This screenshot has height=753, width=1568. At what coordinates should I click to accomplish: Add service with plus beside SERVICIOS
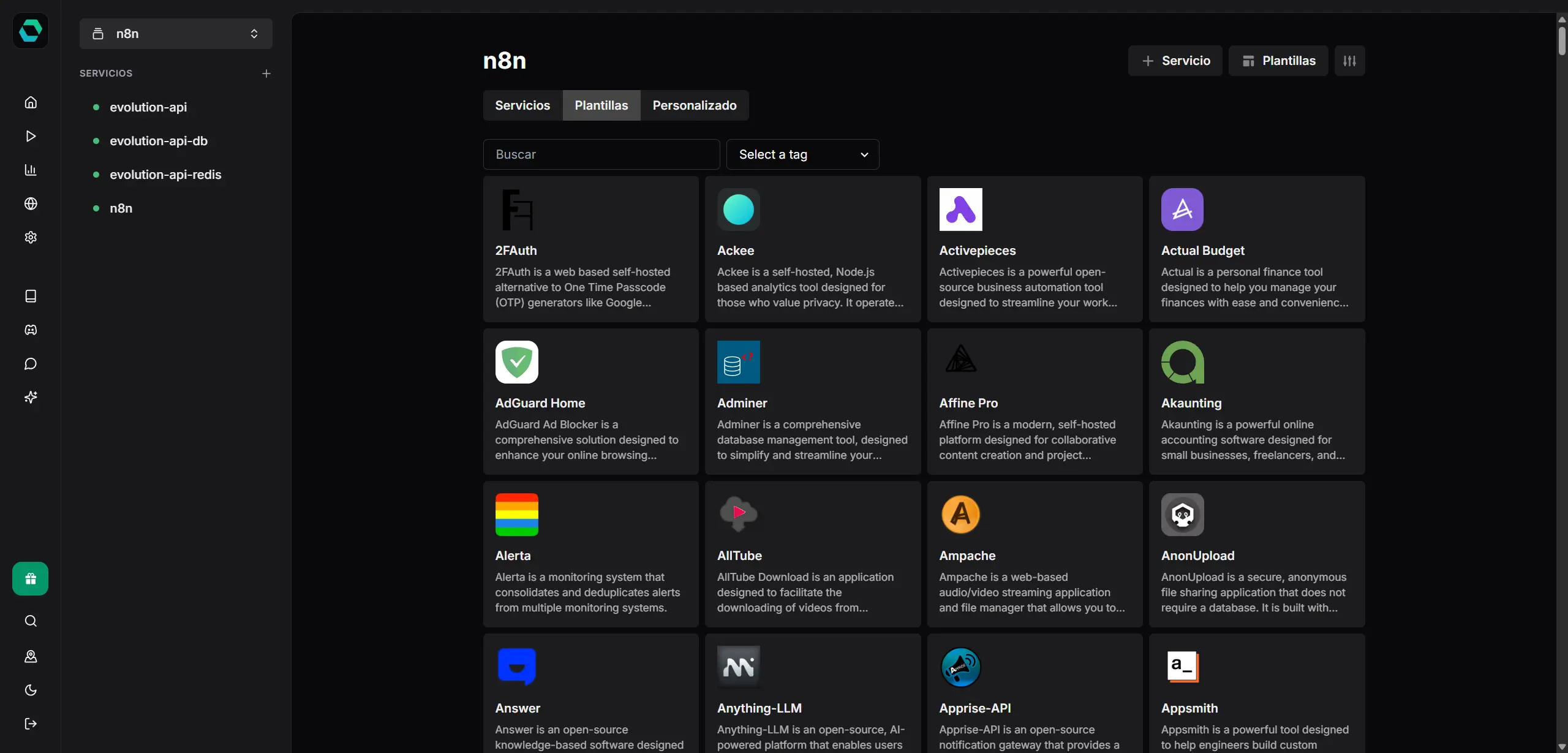[x=266, y=74]
